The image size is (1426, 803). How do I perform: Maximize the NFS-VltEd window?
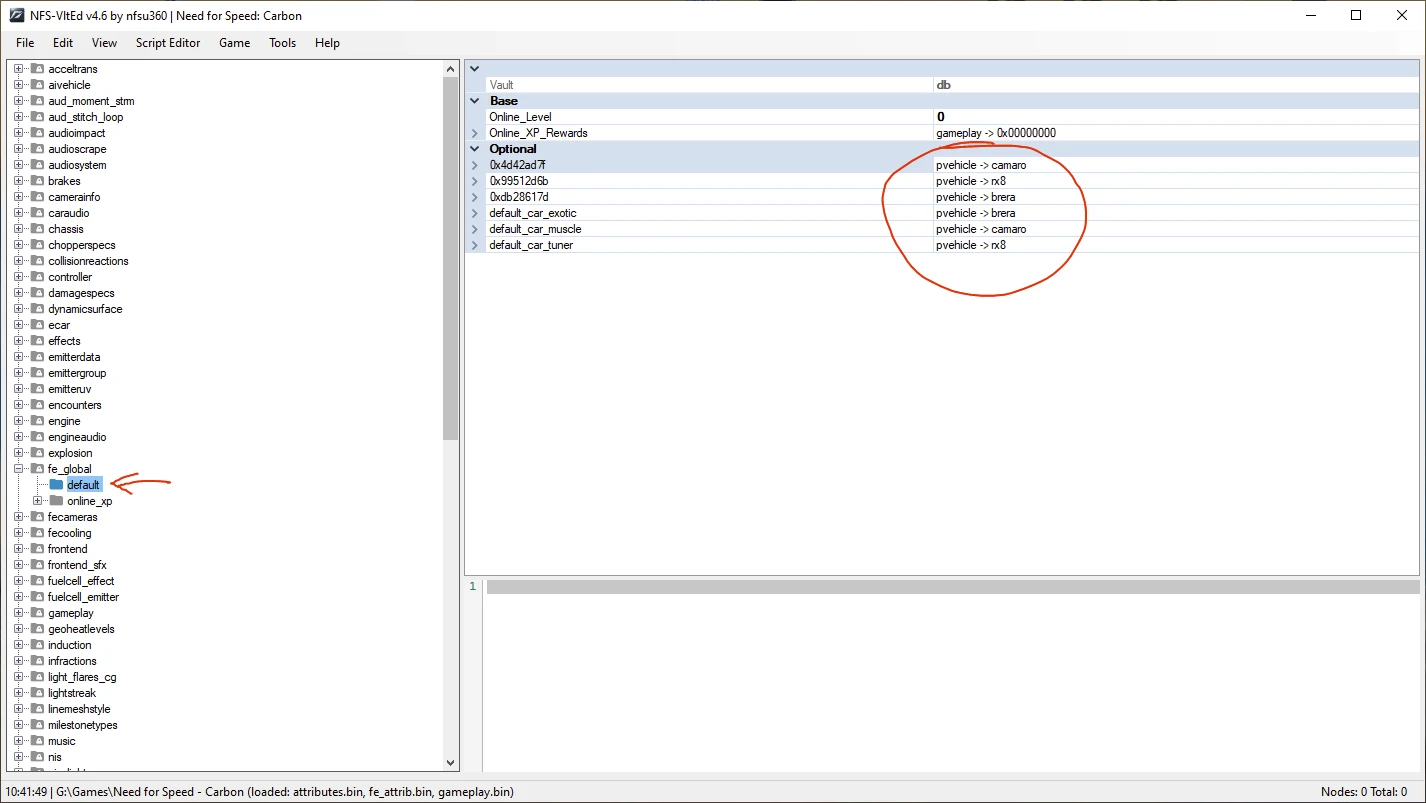pos(1356,15)
